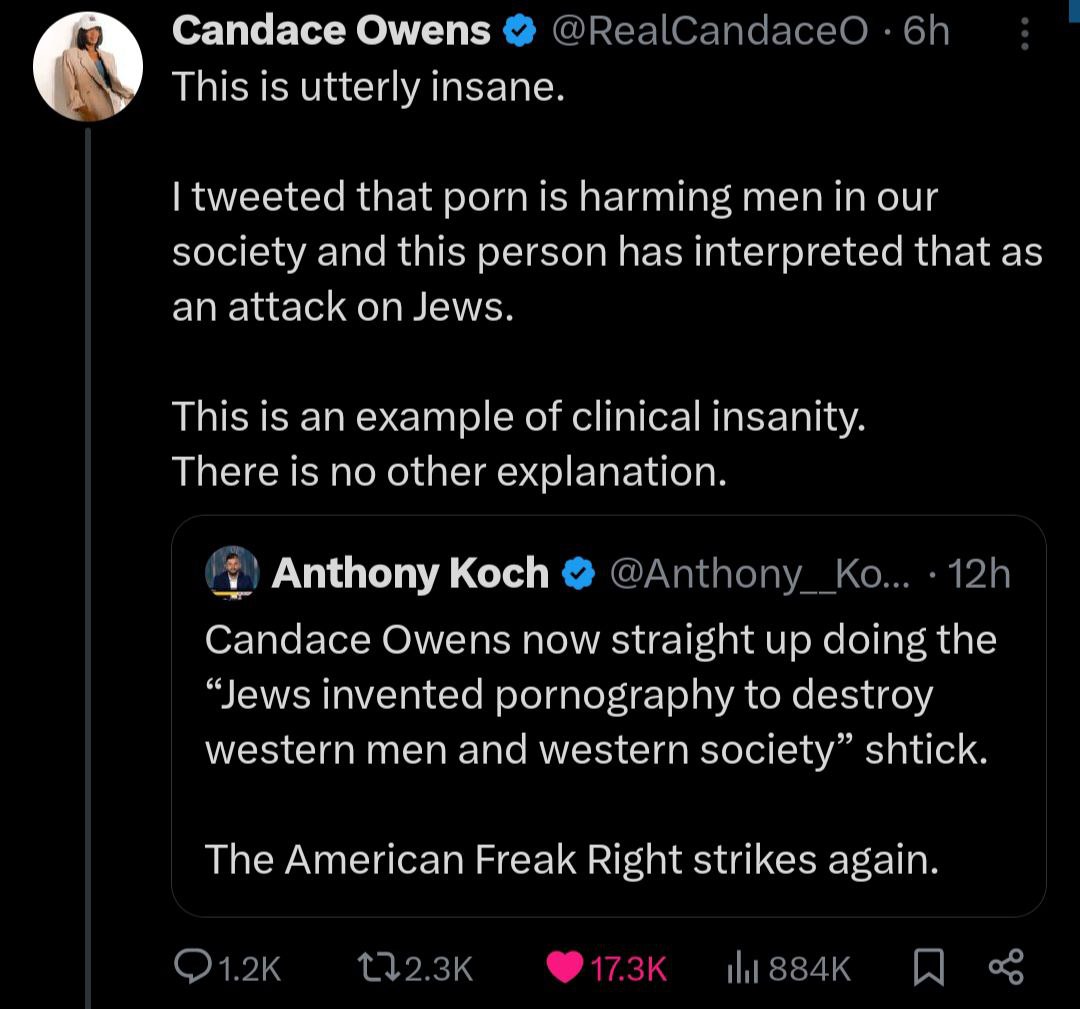Click the 6h timestamp on the tweet

926,32
